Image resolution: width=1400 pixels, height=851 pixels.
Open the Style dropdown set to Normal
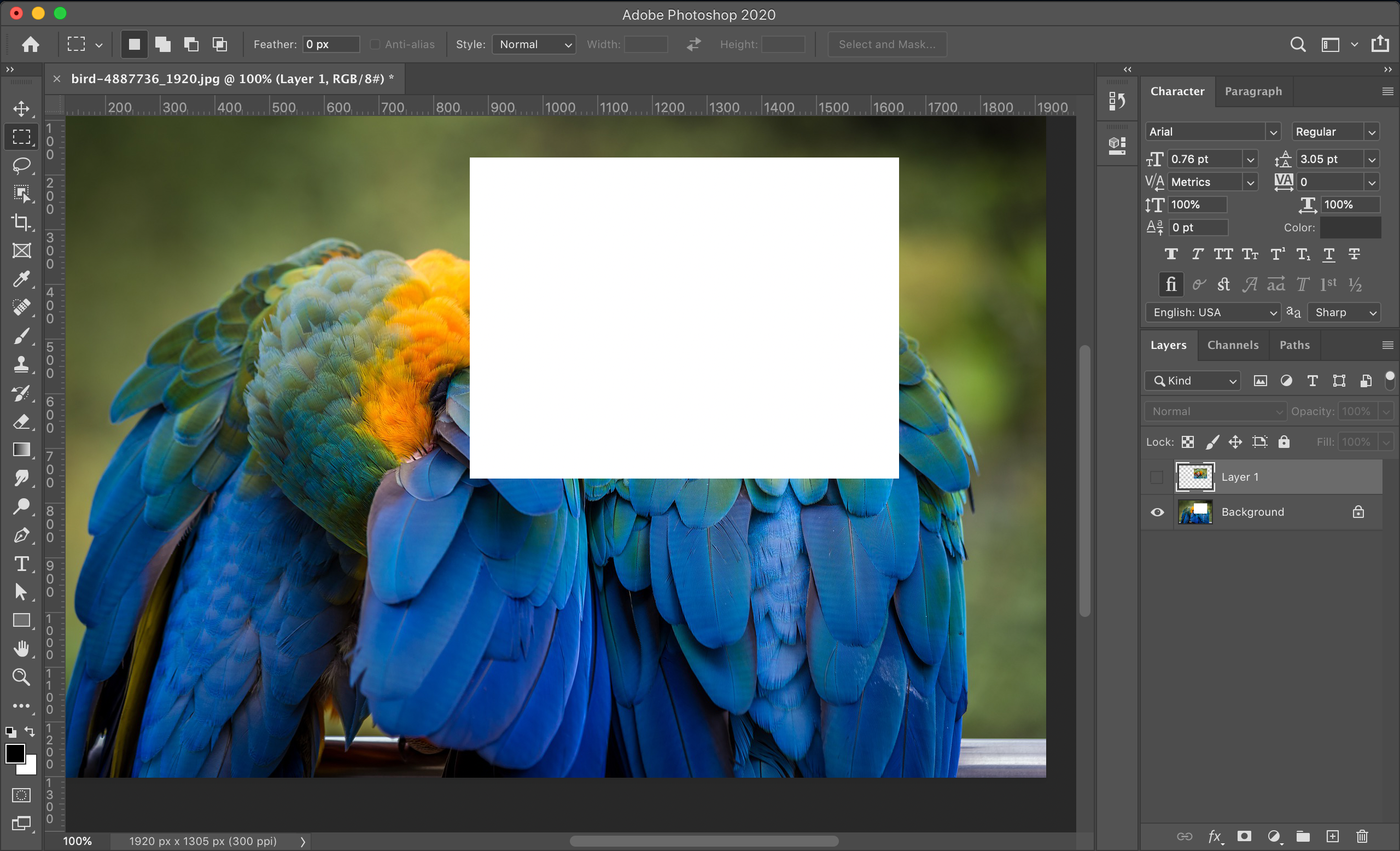tap(534, 44)
